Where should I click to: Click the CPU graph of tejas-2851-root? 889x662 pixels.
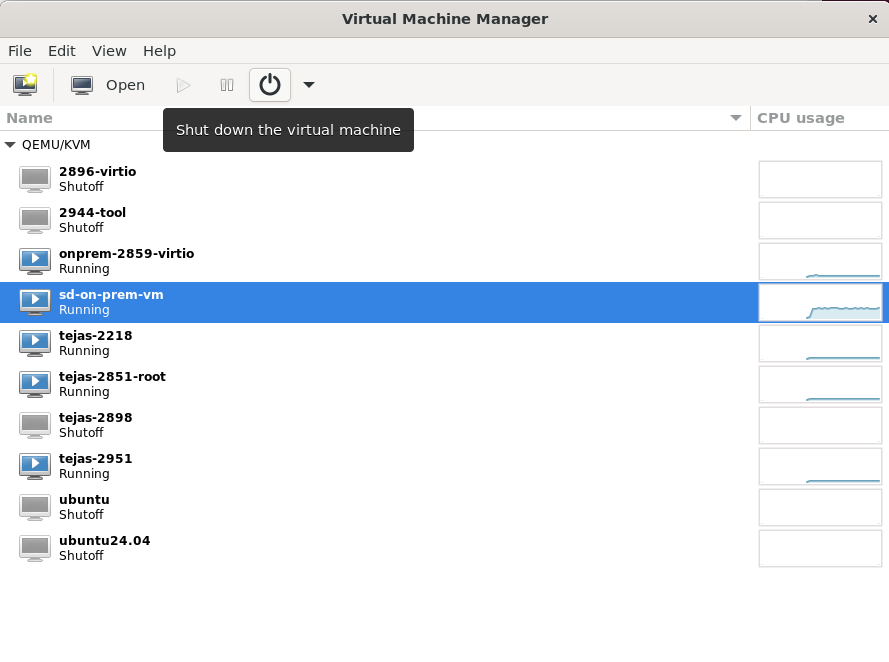(x=820, y=384)
